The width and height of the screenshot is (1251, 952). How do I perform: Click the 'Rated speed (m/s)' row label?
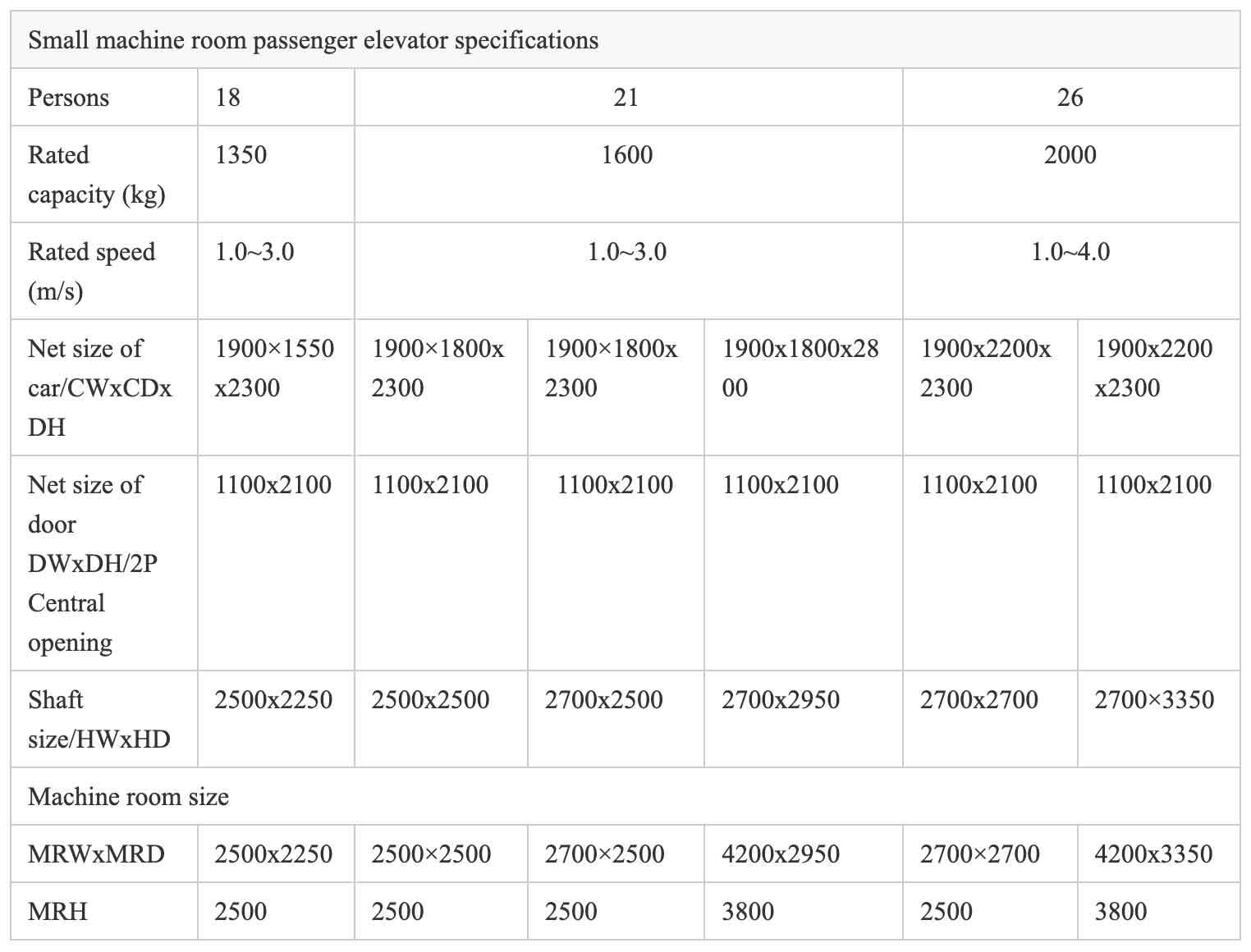pos(92,271)
